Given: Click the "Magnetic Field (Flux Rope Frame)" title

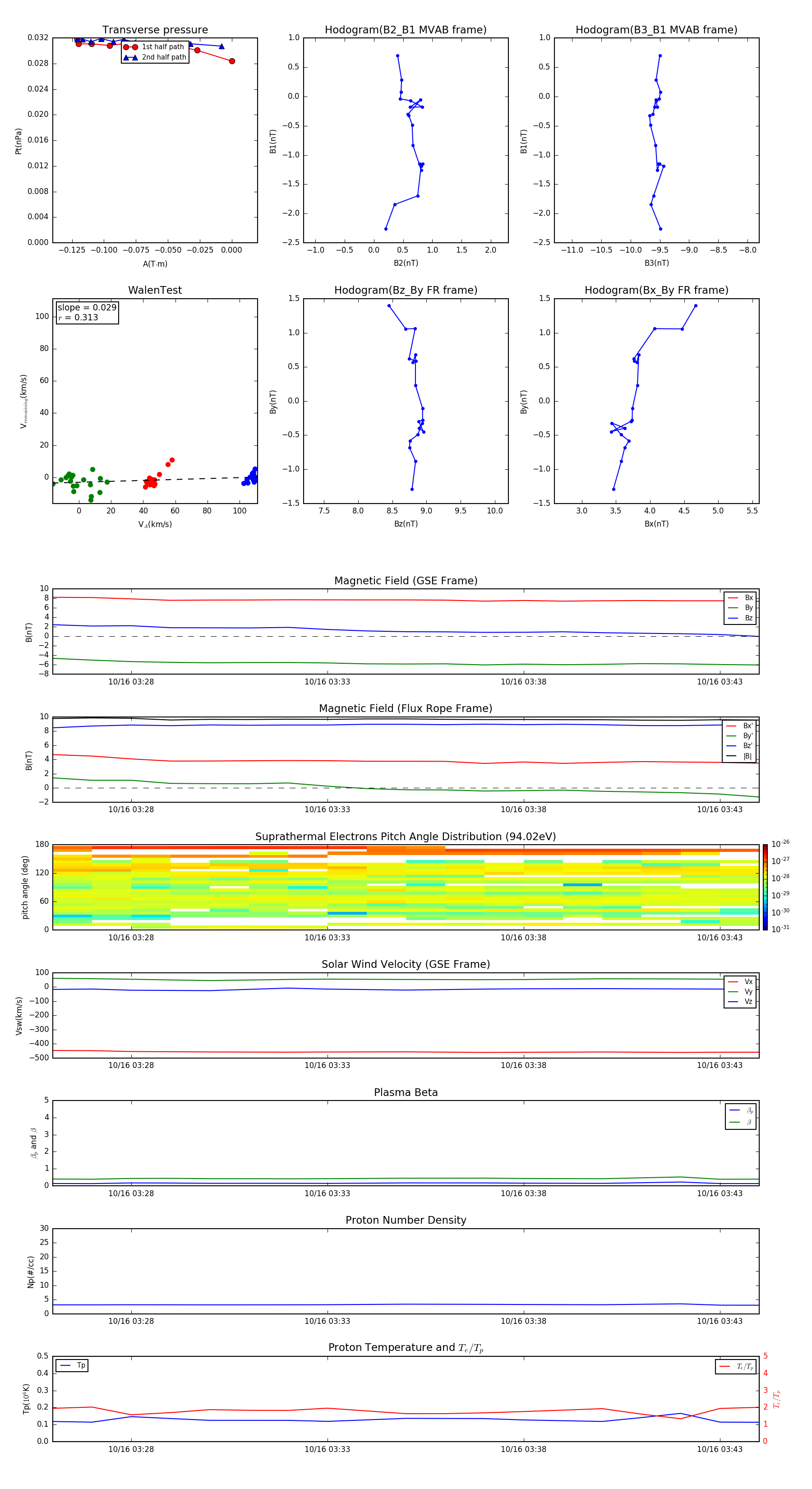Looking at the screenshot, I should 405,709.
